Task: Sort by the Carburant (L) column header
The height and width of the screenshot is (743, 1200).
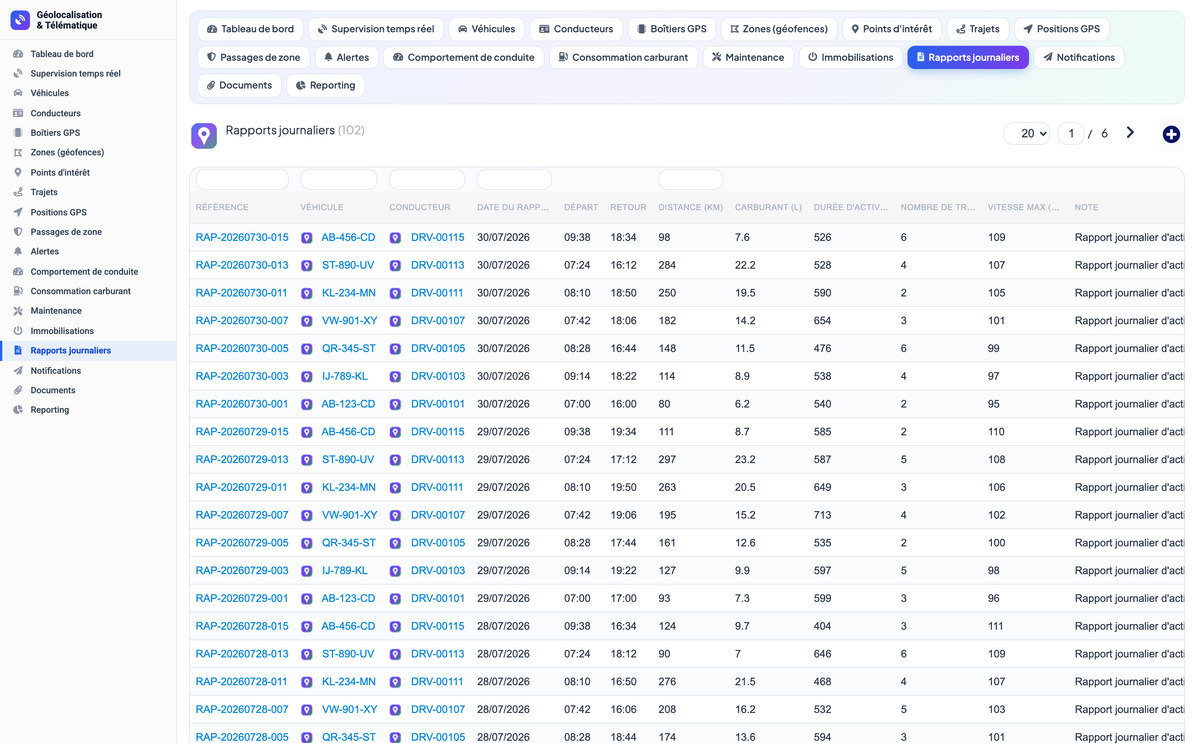Action: pyautogui.click(x=768, y=207)
